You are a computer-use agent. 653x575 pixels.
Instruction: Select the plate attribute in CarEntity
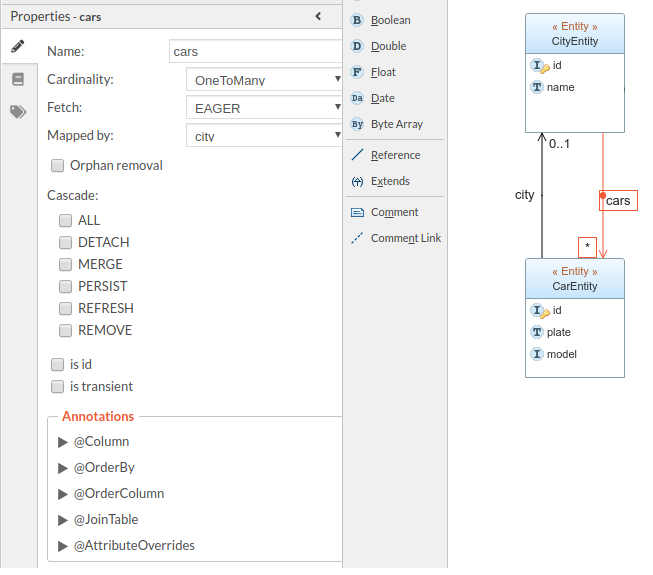click(x=558, y=332)
